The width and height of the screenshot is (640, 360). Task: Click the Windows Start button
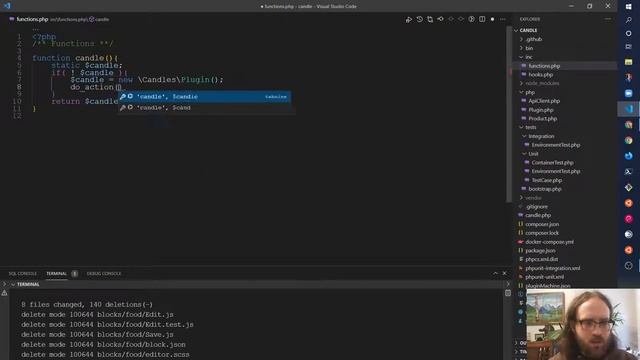(629, 7)
